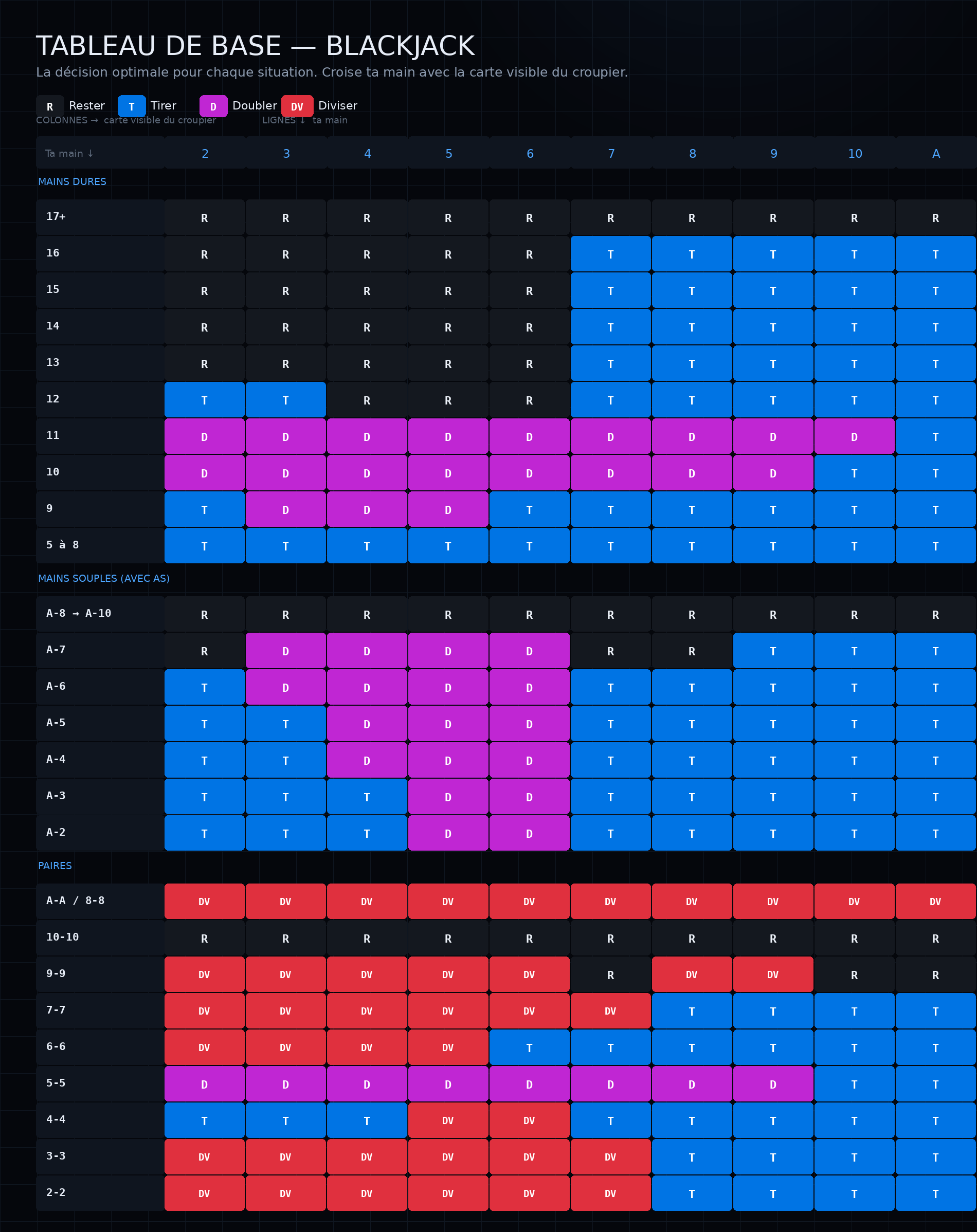
Task: Click the D cell for A-3 against dealer 5
Action: tap(448, 796)
